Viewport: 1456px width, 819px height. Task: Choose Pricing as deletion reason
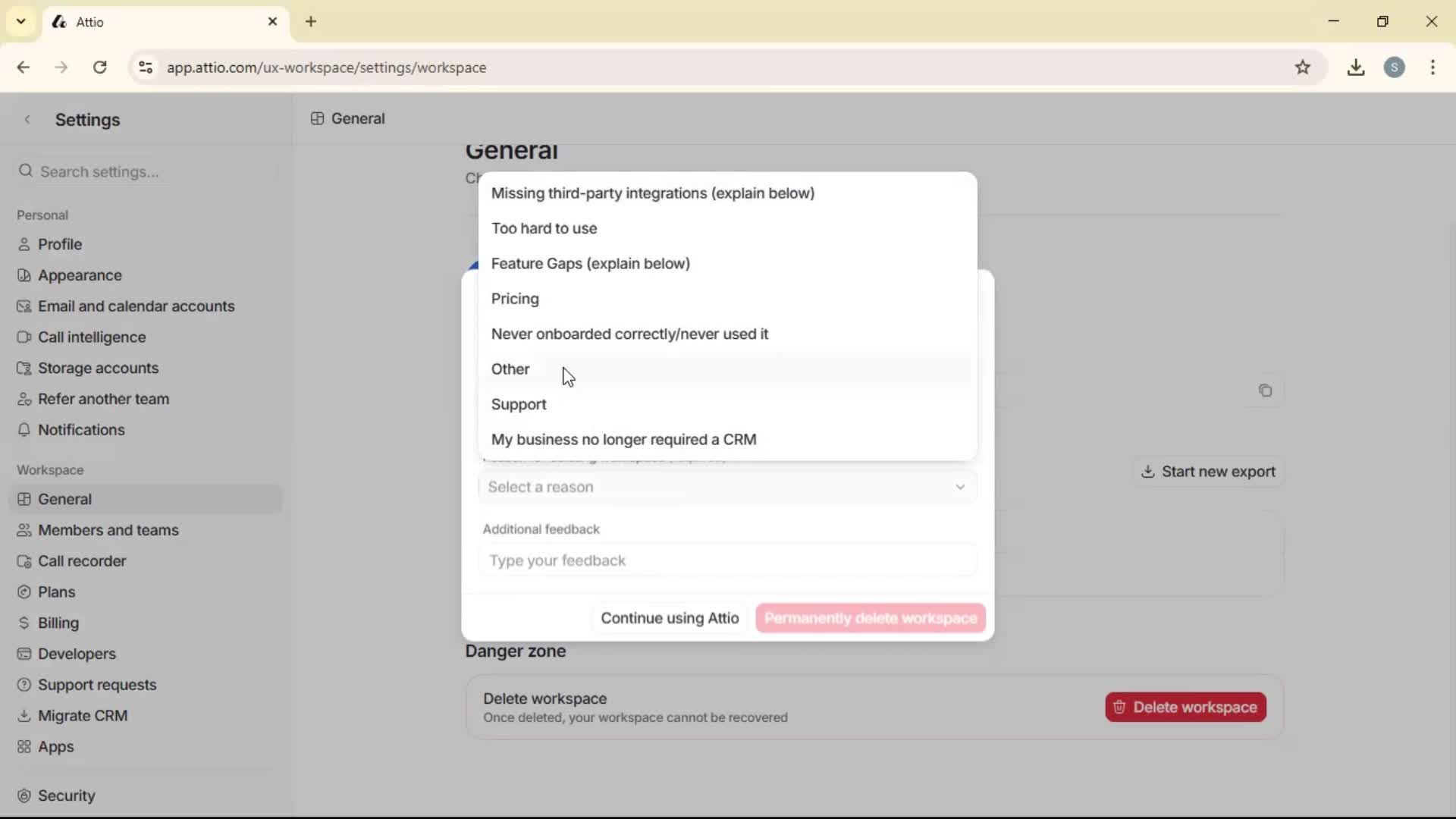[x=515, y=299]
